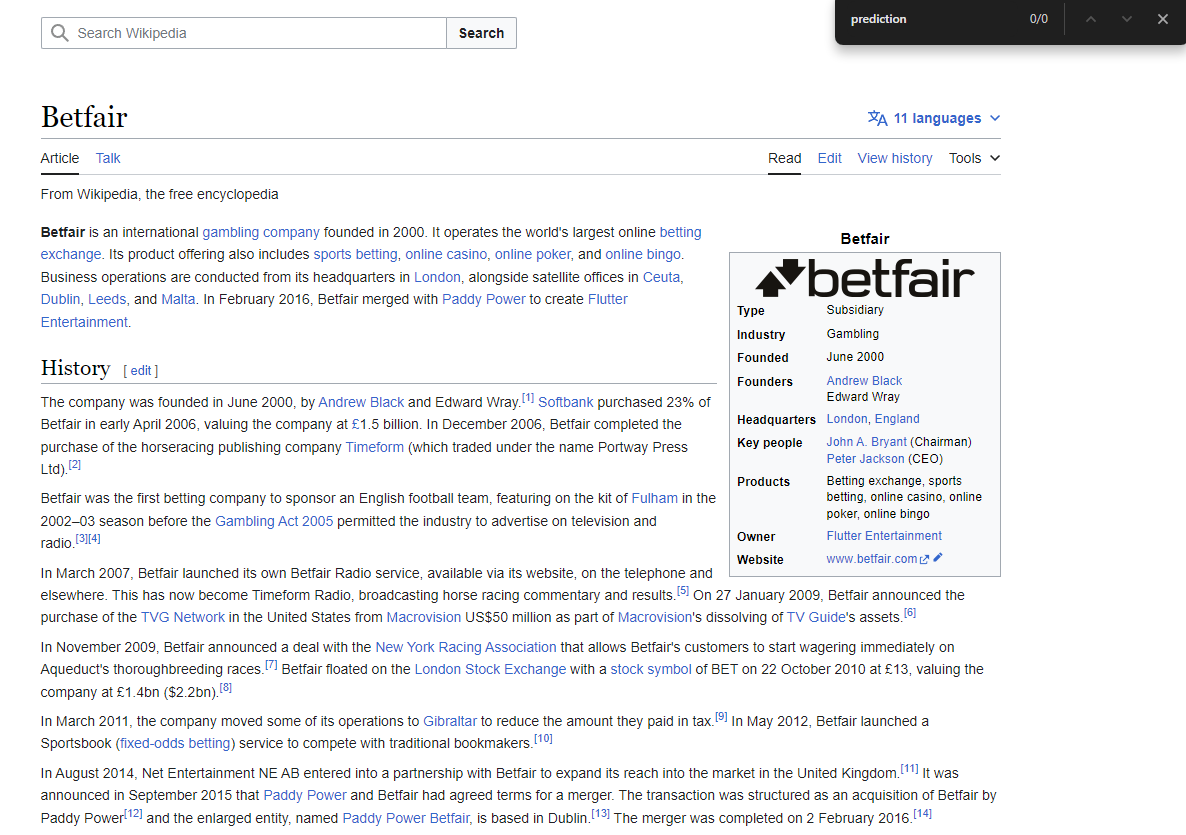
Task: Follow the online casino link
Action: pyautogui.click(x=446, y=254)
